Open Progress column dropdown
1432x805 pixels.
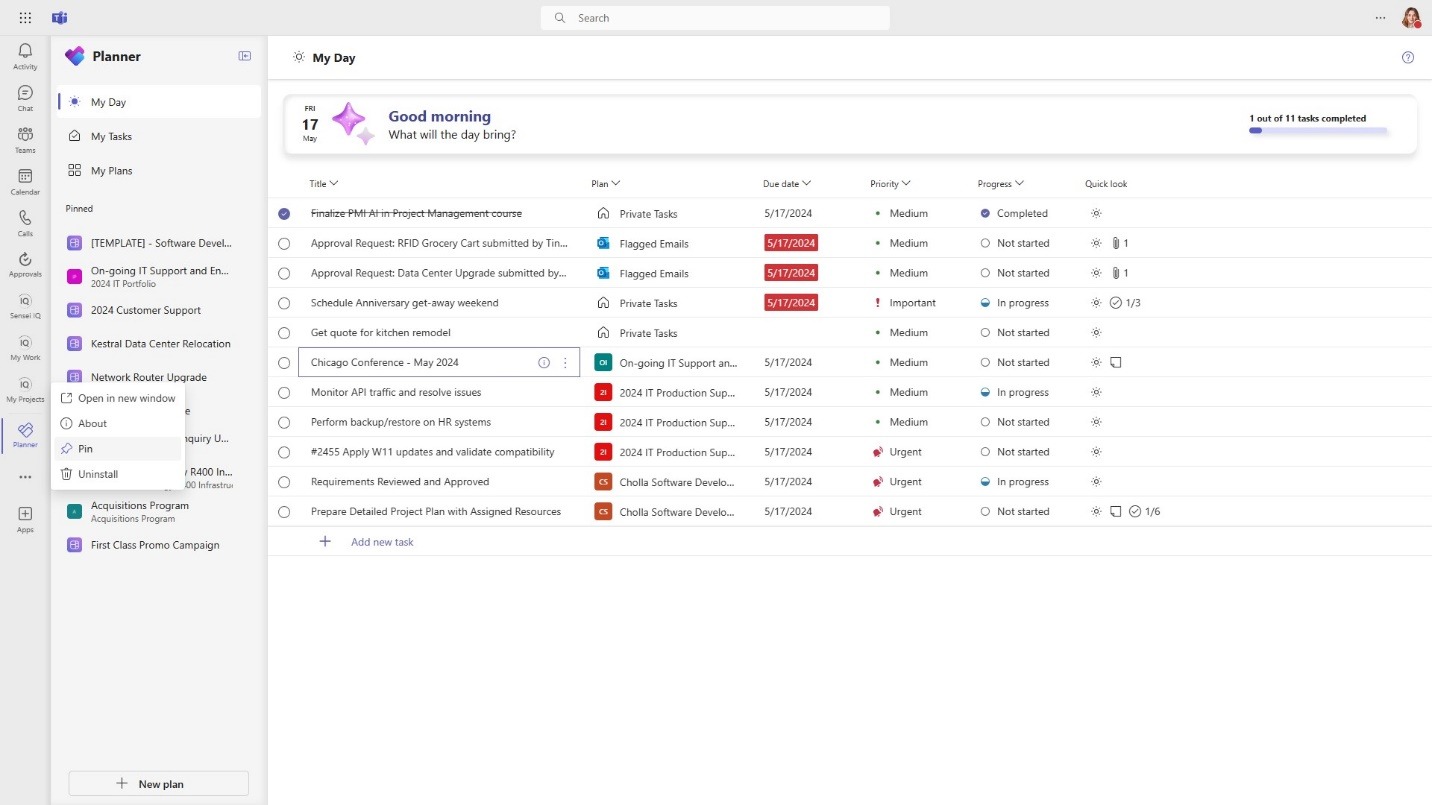(1001, 183)
